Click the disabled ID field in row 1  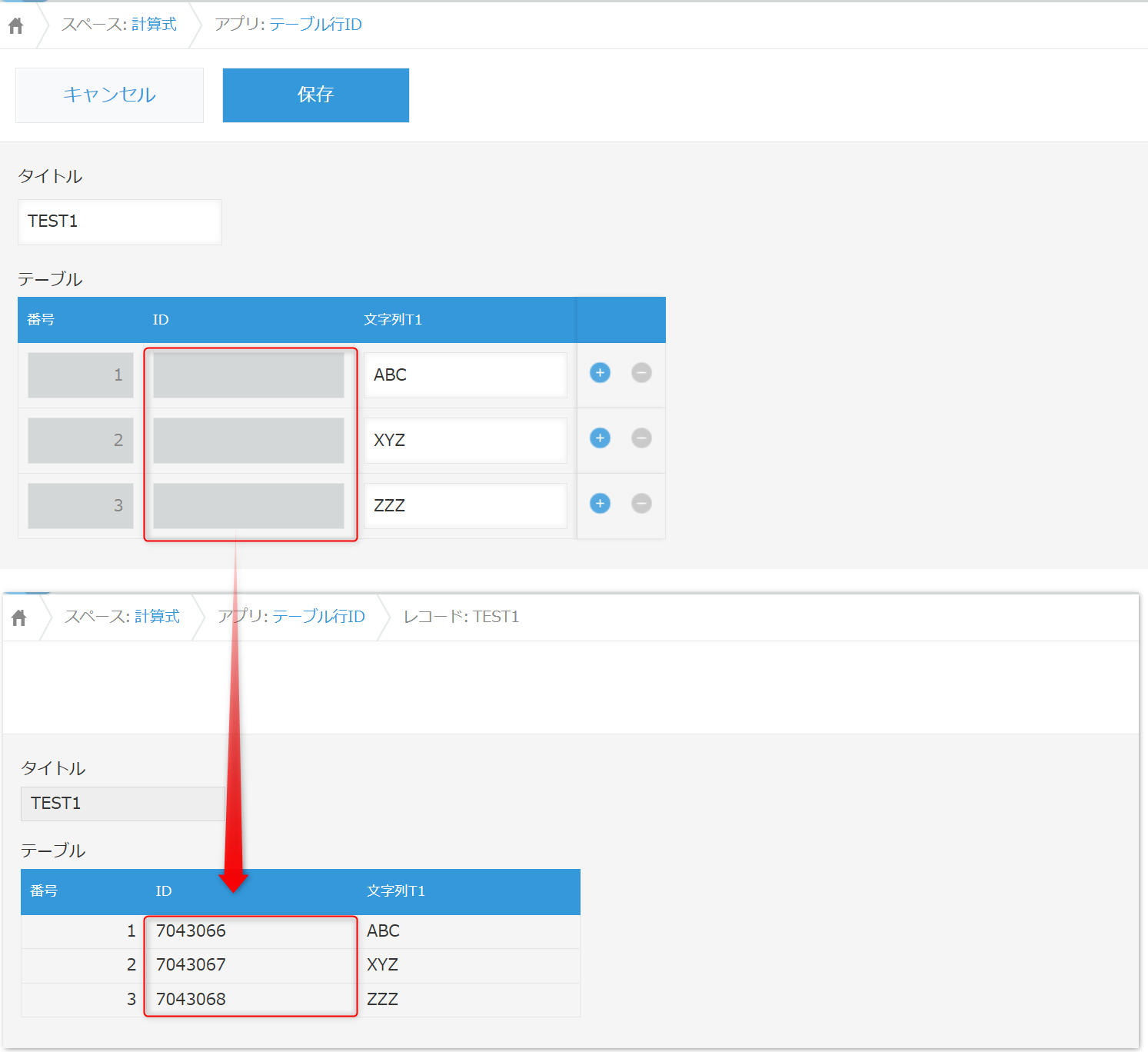pos(248,375)
